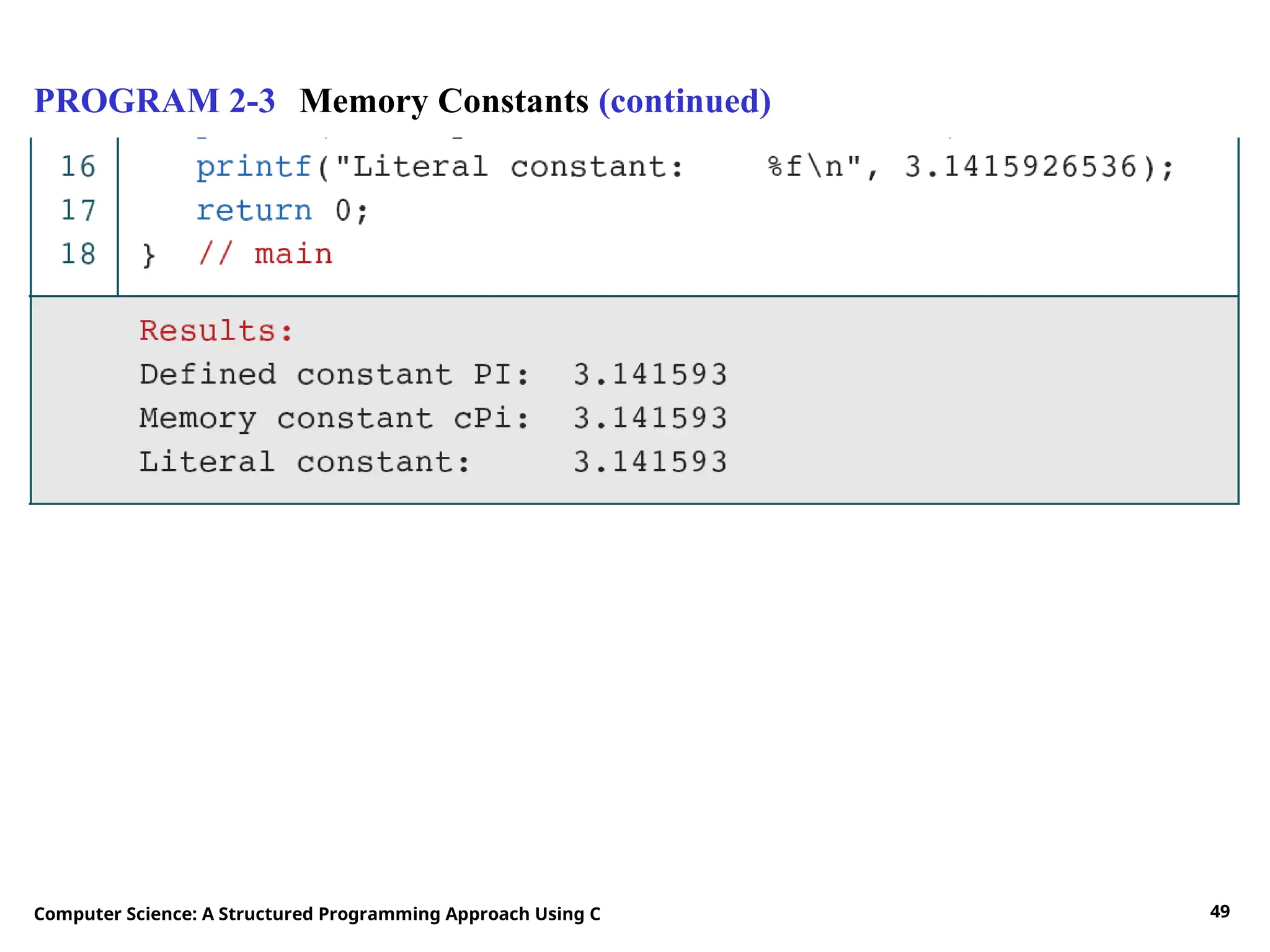Click the footer 'Computer Science: A Structured Programming Approach Using C'
This screenshot has height=952, width=1270.
click(317, 914)
